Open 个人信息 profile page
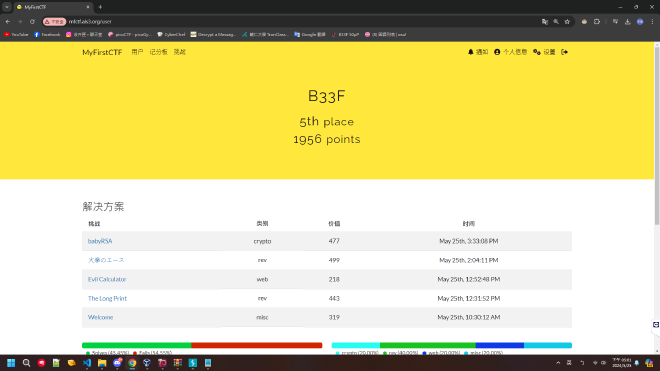 510,52
